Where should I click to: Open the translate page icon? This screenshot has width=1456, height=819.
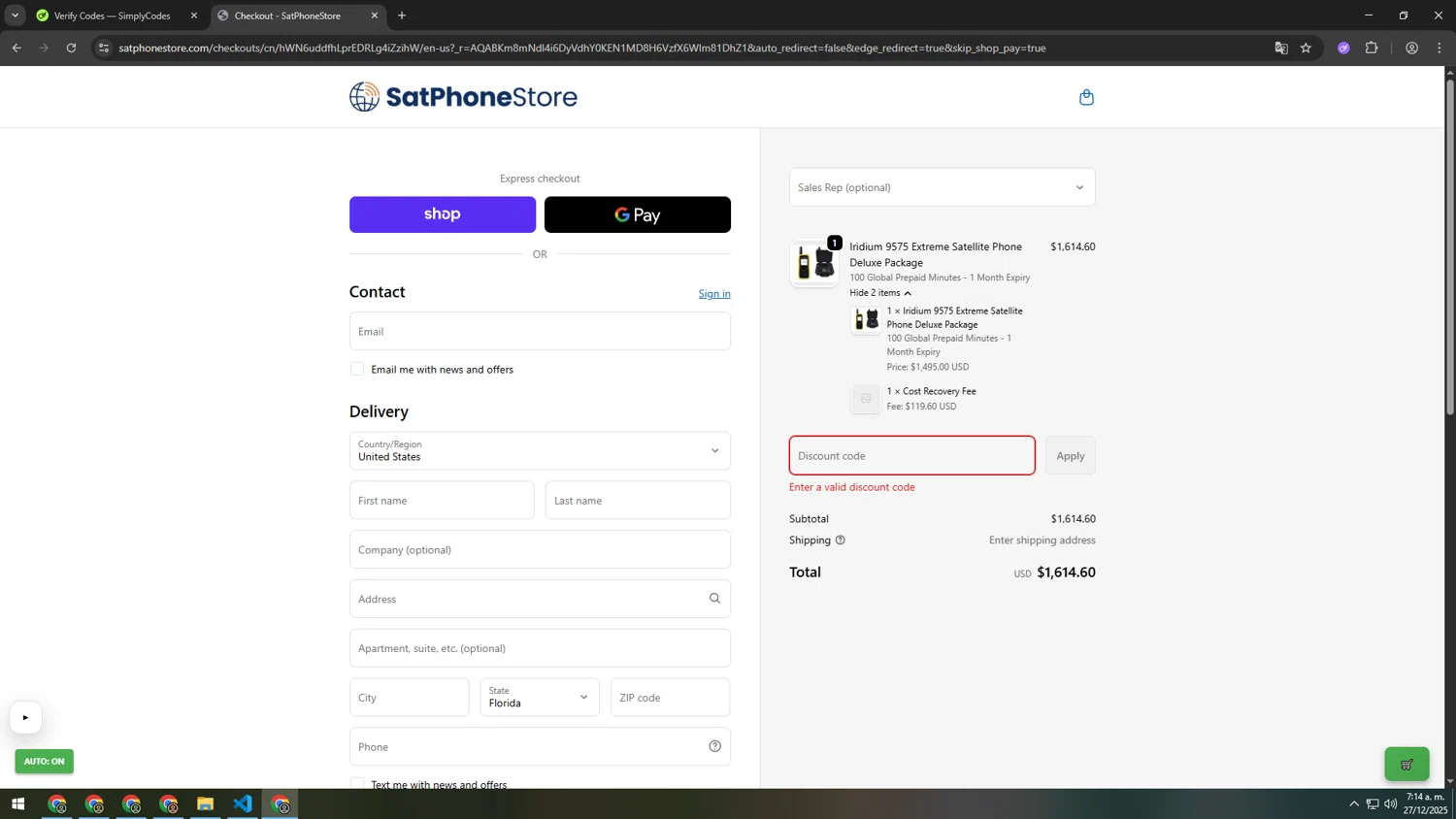(1280, 48)
